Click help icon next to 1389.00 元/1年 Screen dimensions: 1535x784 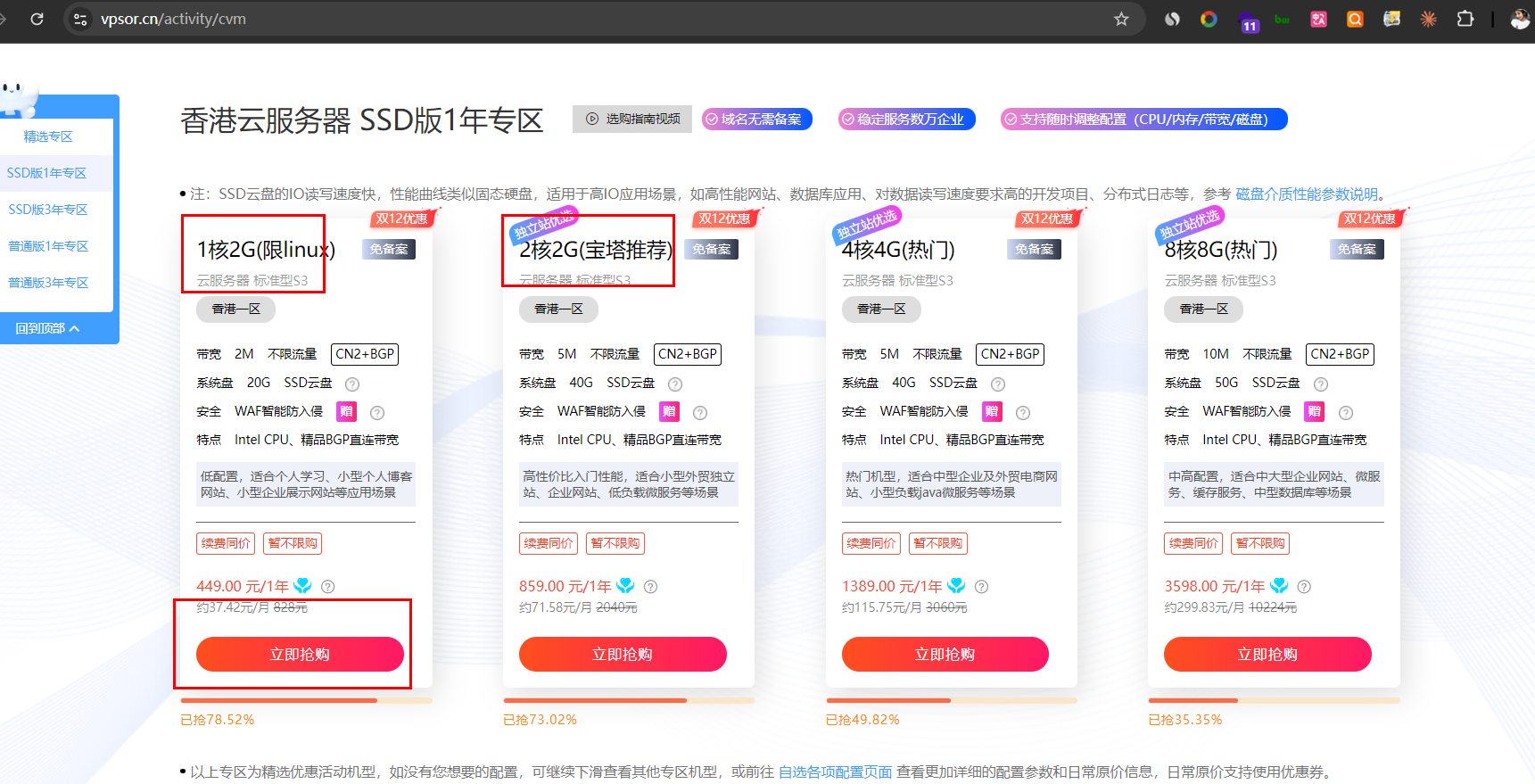click(981, 587)
